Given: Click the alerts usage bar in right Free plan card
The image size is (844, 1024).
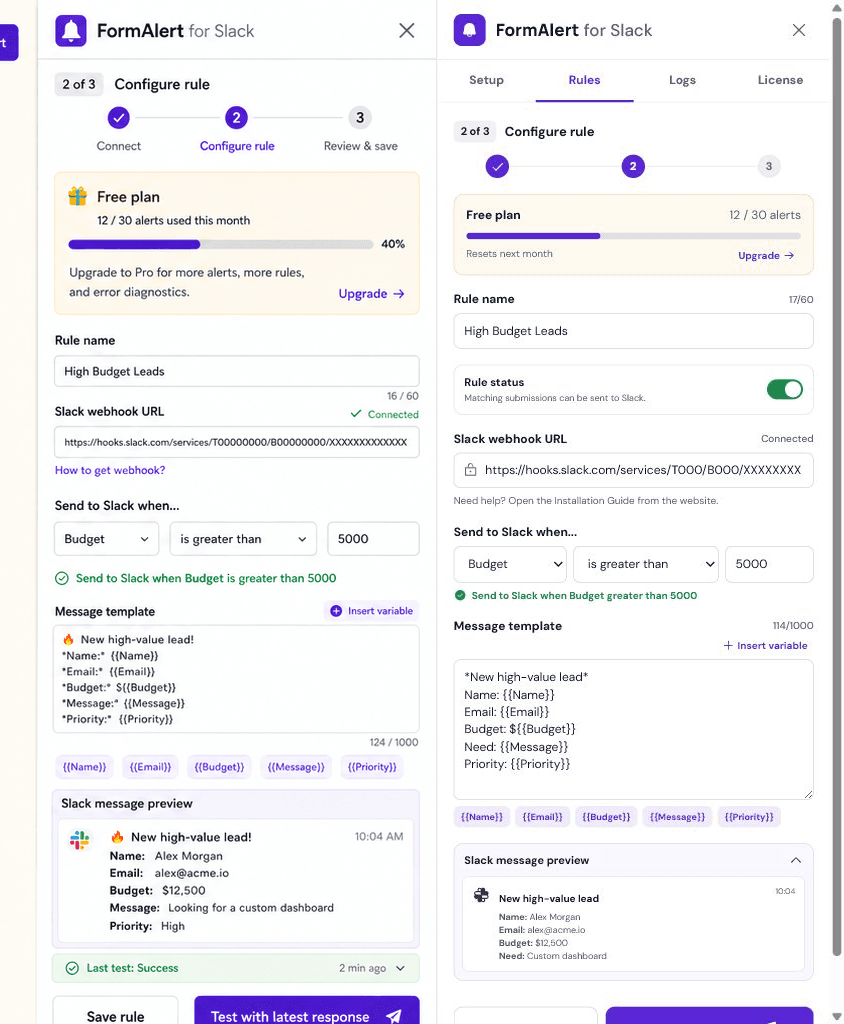Looking at the screenshot, I should click(633, 236).
